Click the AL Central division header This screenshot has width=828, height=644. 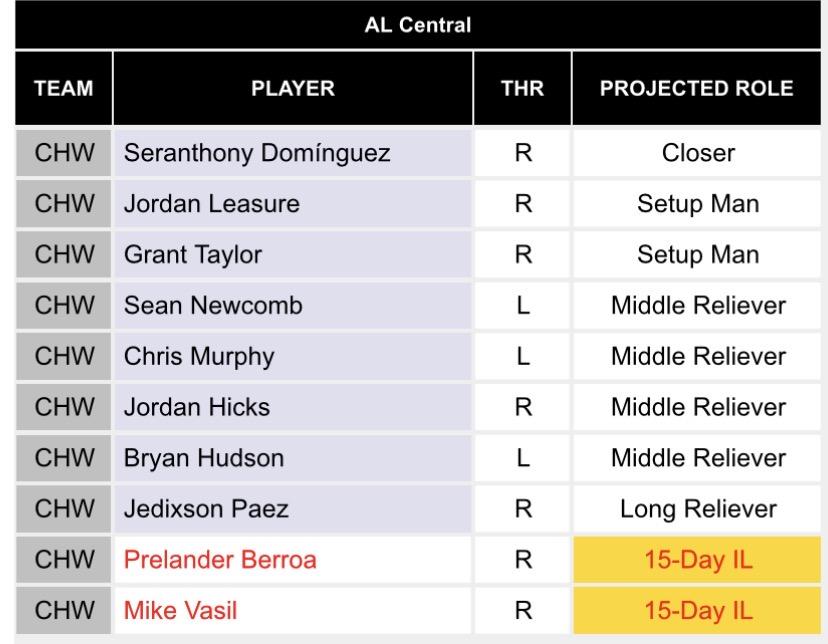[x=417, y=25]
